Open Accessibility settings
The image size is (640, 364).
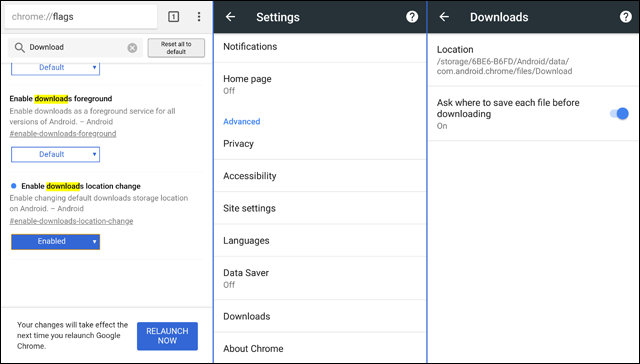coord(320,176)
